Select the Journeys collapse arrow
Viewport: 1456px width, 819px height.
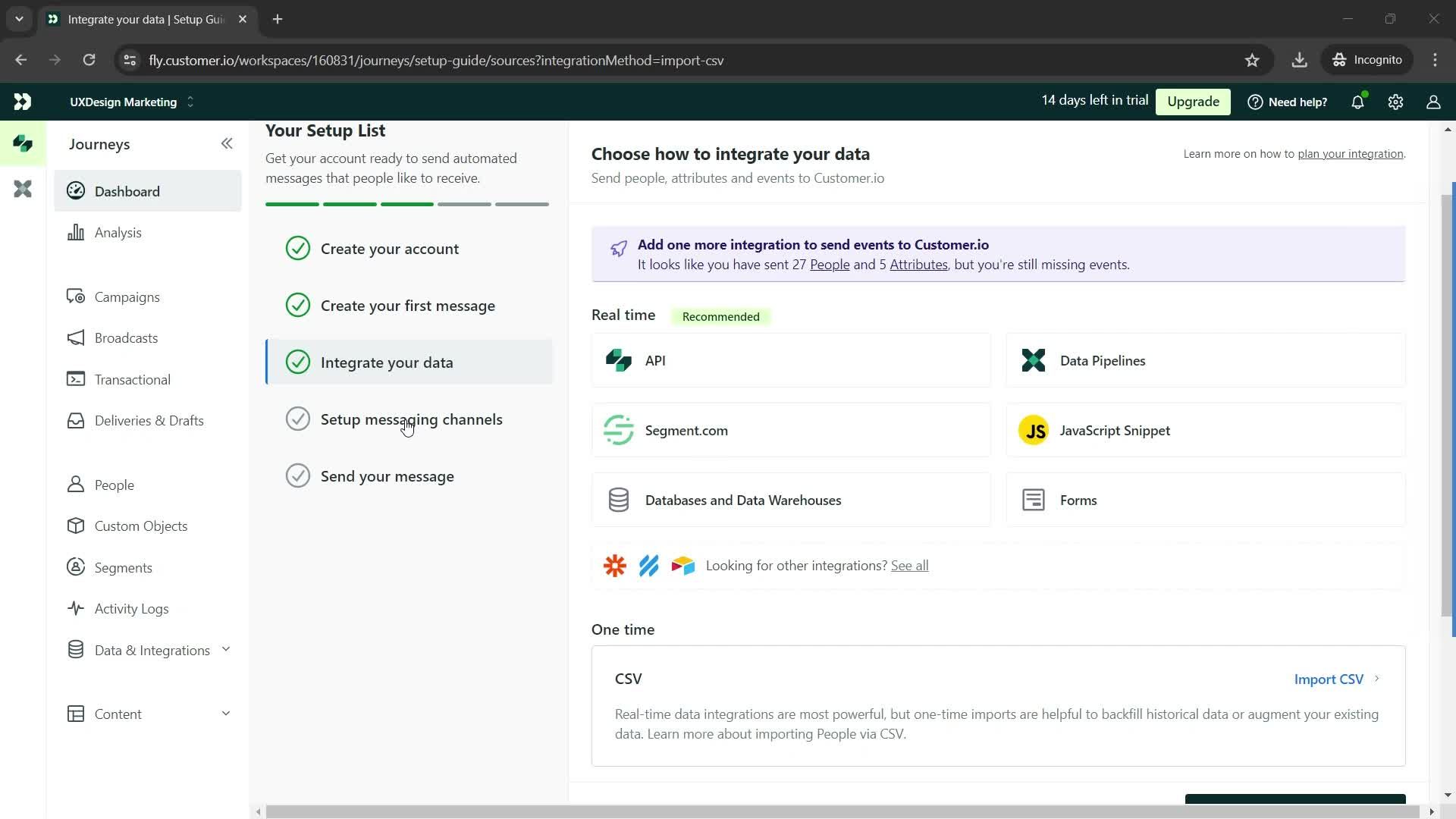click(x=227, y=143)
